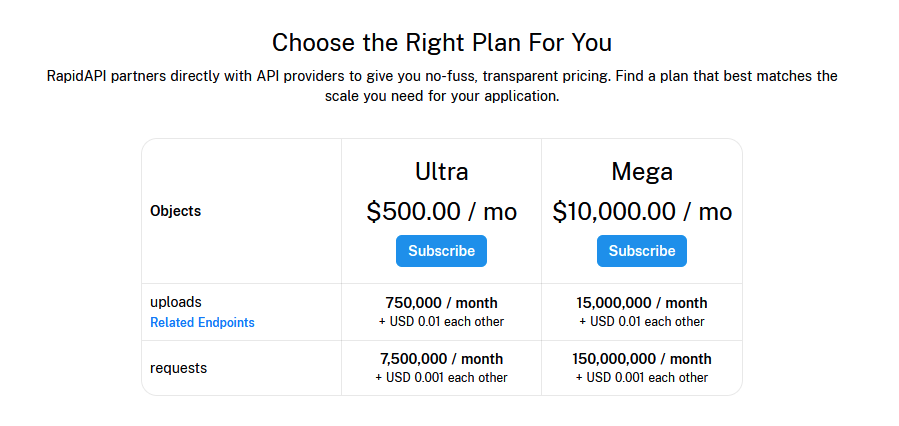Image resolution: width=899 pixels, height=426 pixels.
Task: Click the 15,000,000 / month uploads quota
Action: click(x=642, y=303)
